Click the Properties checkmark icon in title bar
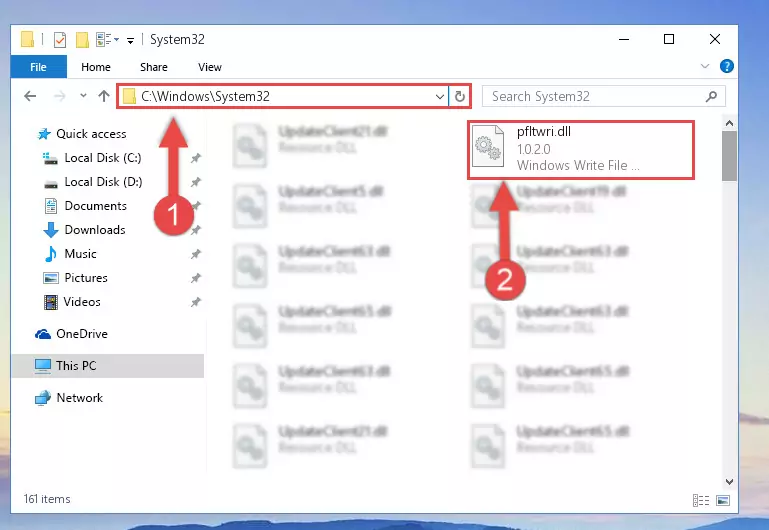Viewport: 769px width, 530px height. click(x=59, y=39)
